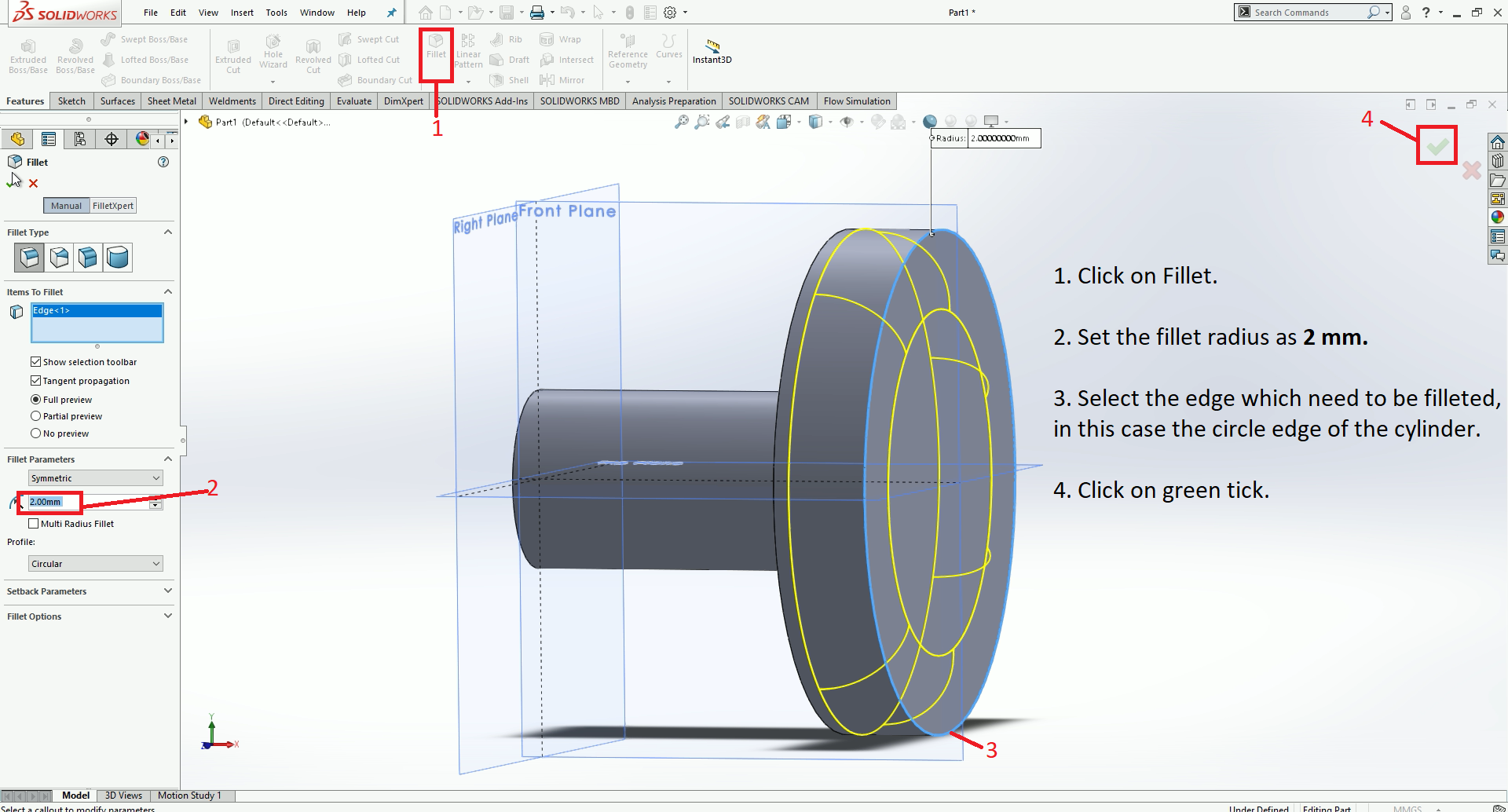1508x812 pixels.
Task: Select the Constant Size Fillet type icon
Action: tap(29, 257)
